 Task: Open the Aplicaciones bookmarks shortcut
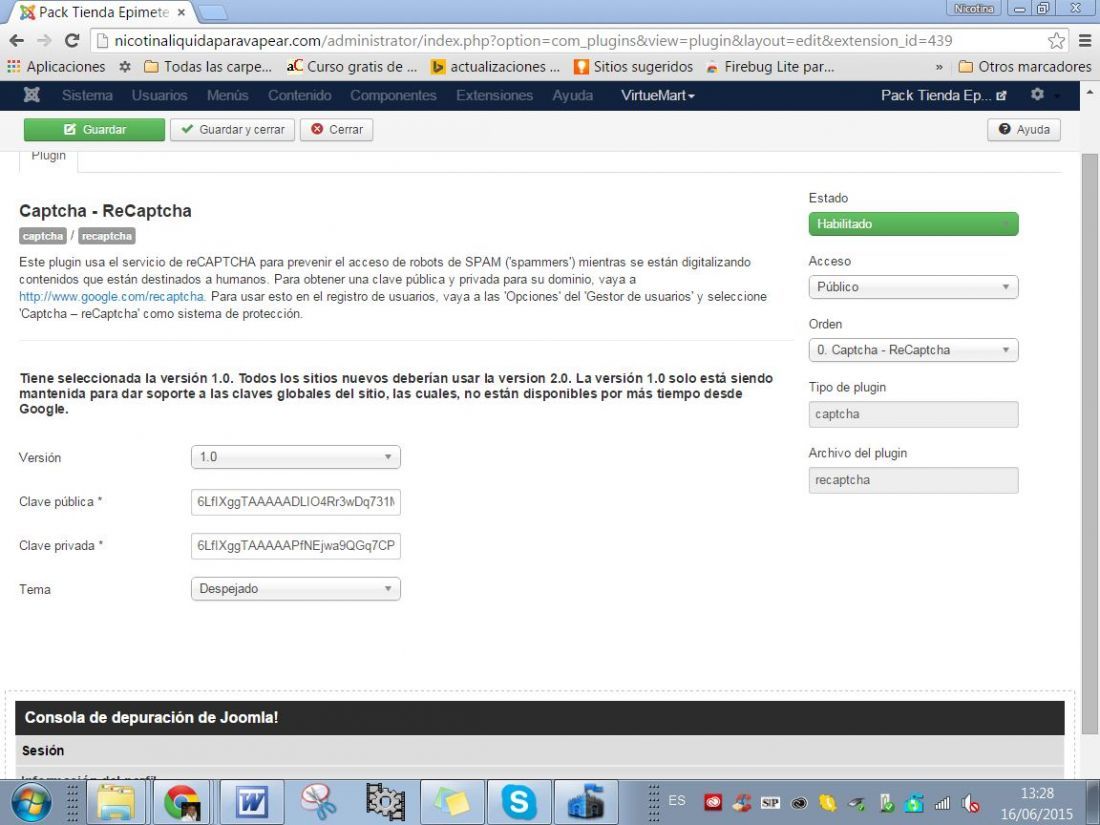(56, 67)
